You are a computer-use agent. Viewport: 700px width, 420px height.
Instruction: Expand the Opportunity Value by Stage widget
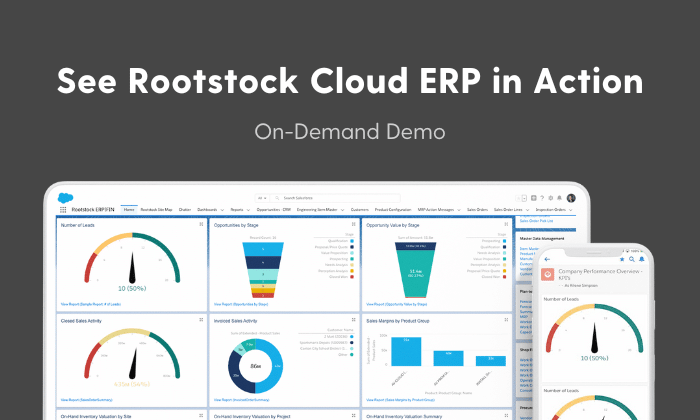pyautogui.click(x=506, y=225)
